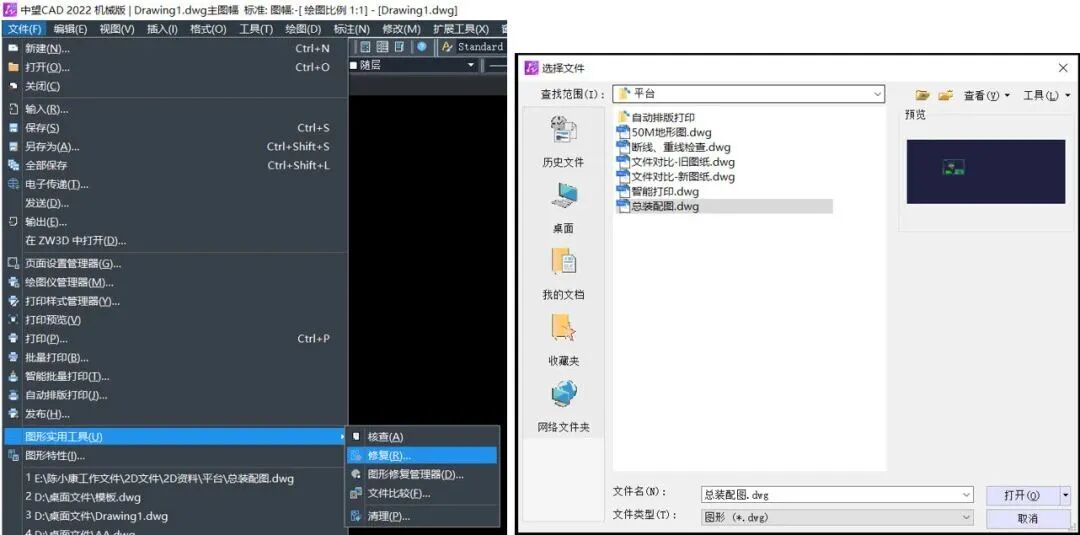Go to 历史文件 in the dialog sidebar
This screenshot has width=1080, height=535.
click(x=563, y=143)
